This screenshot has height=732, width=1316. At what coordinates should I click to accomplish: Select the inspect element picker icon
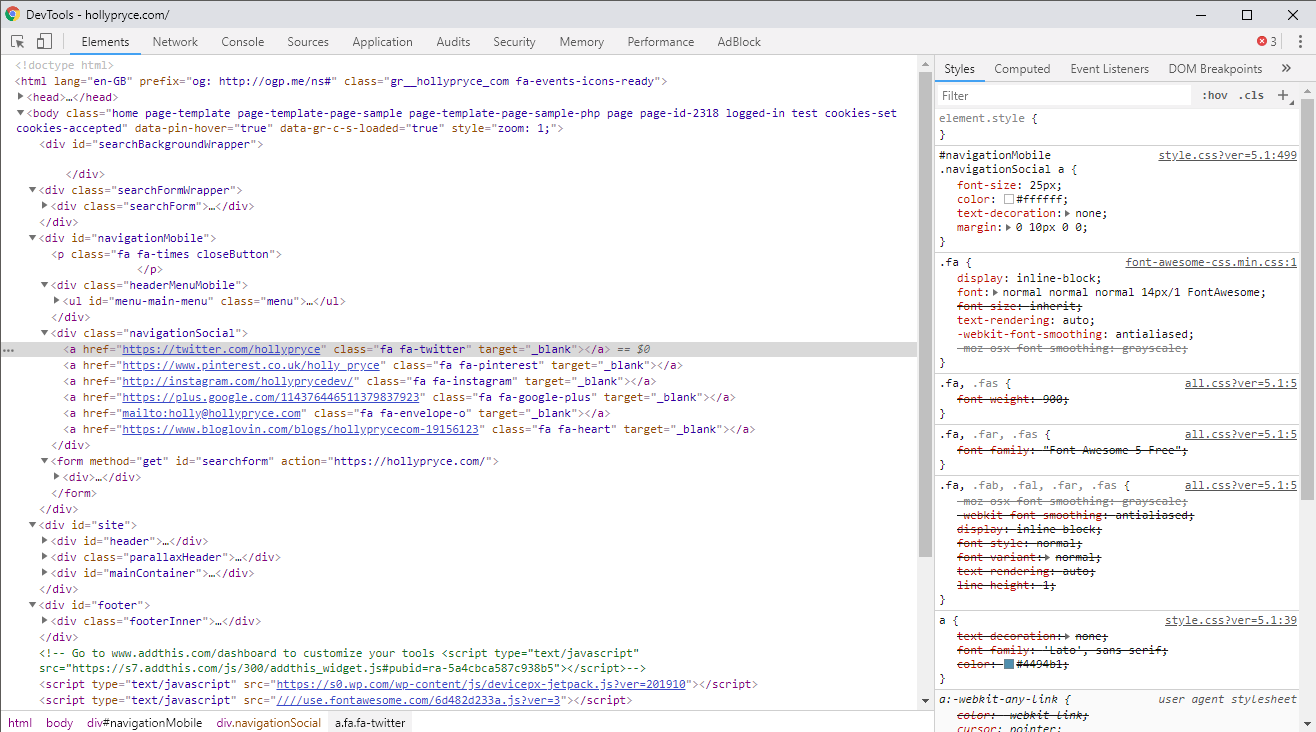tap(16, 41)
